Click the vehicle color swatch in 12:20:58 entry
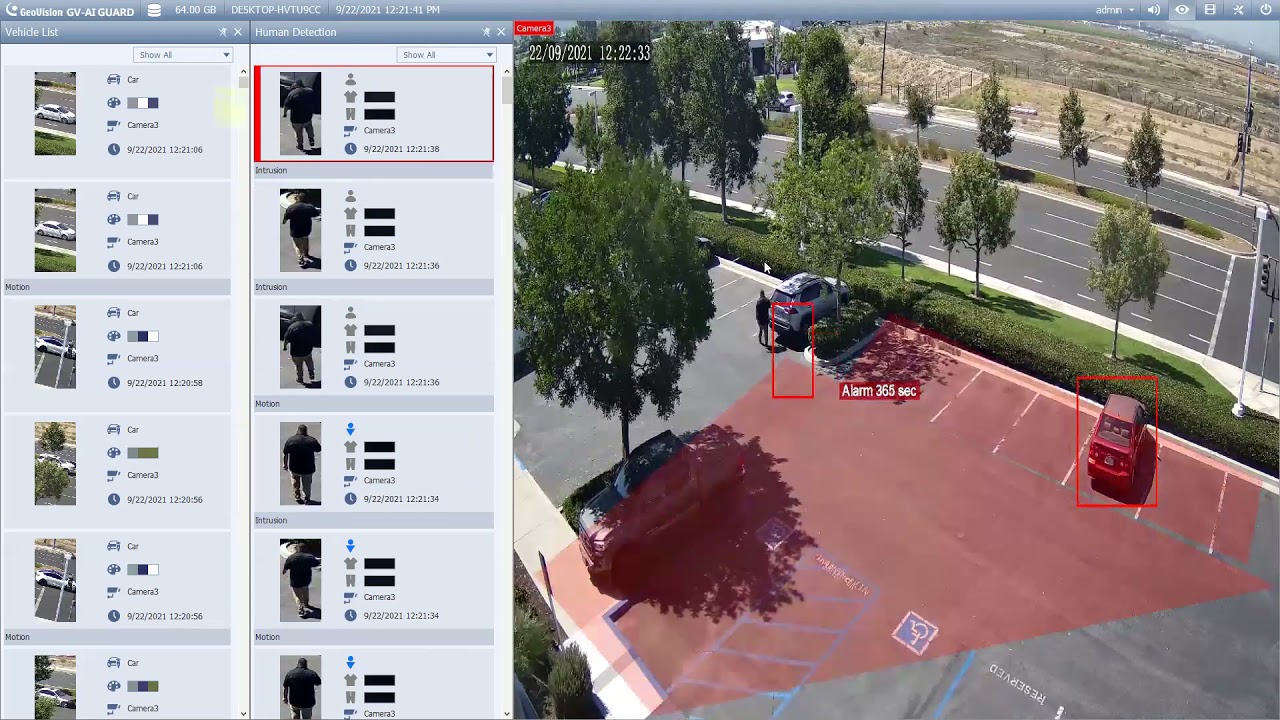Image resolution: width=1280 pixels, height=720 pixels. click(x=143, y=336)
